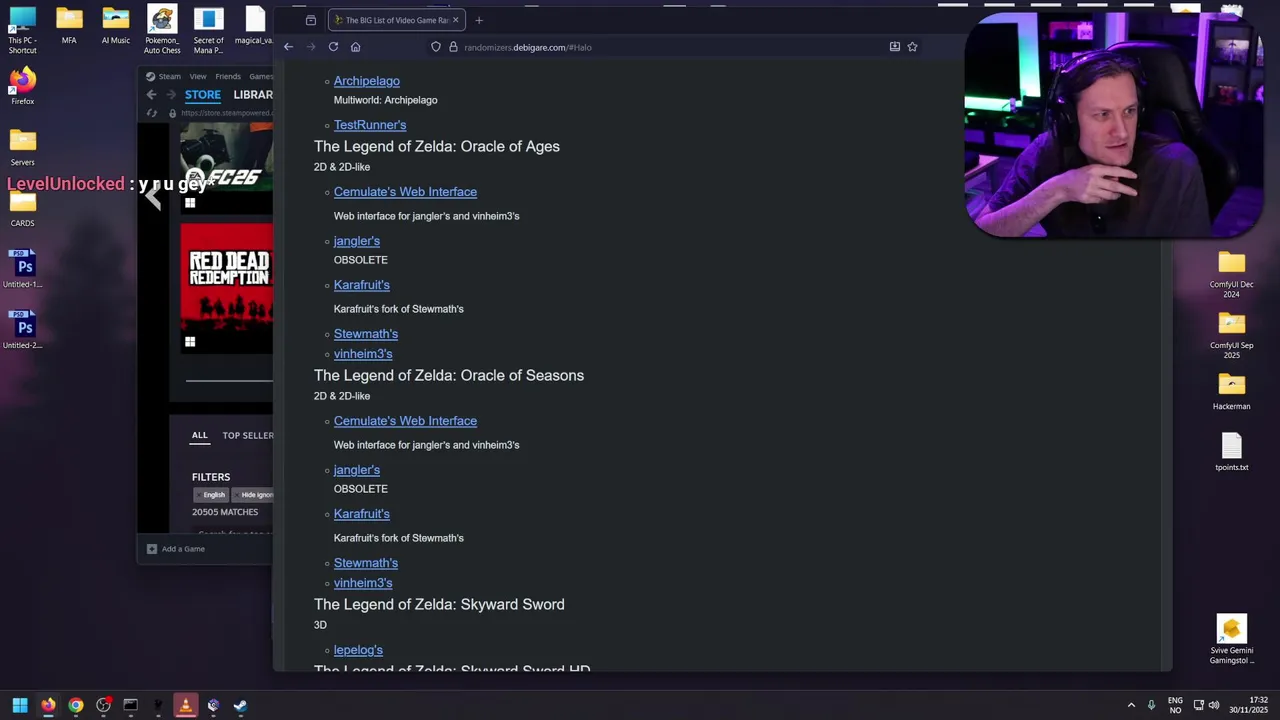Viewport: 1280px width, 720px height.
Task: Open Firefox from the taskbar
Action: 48,705
